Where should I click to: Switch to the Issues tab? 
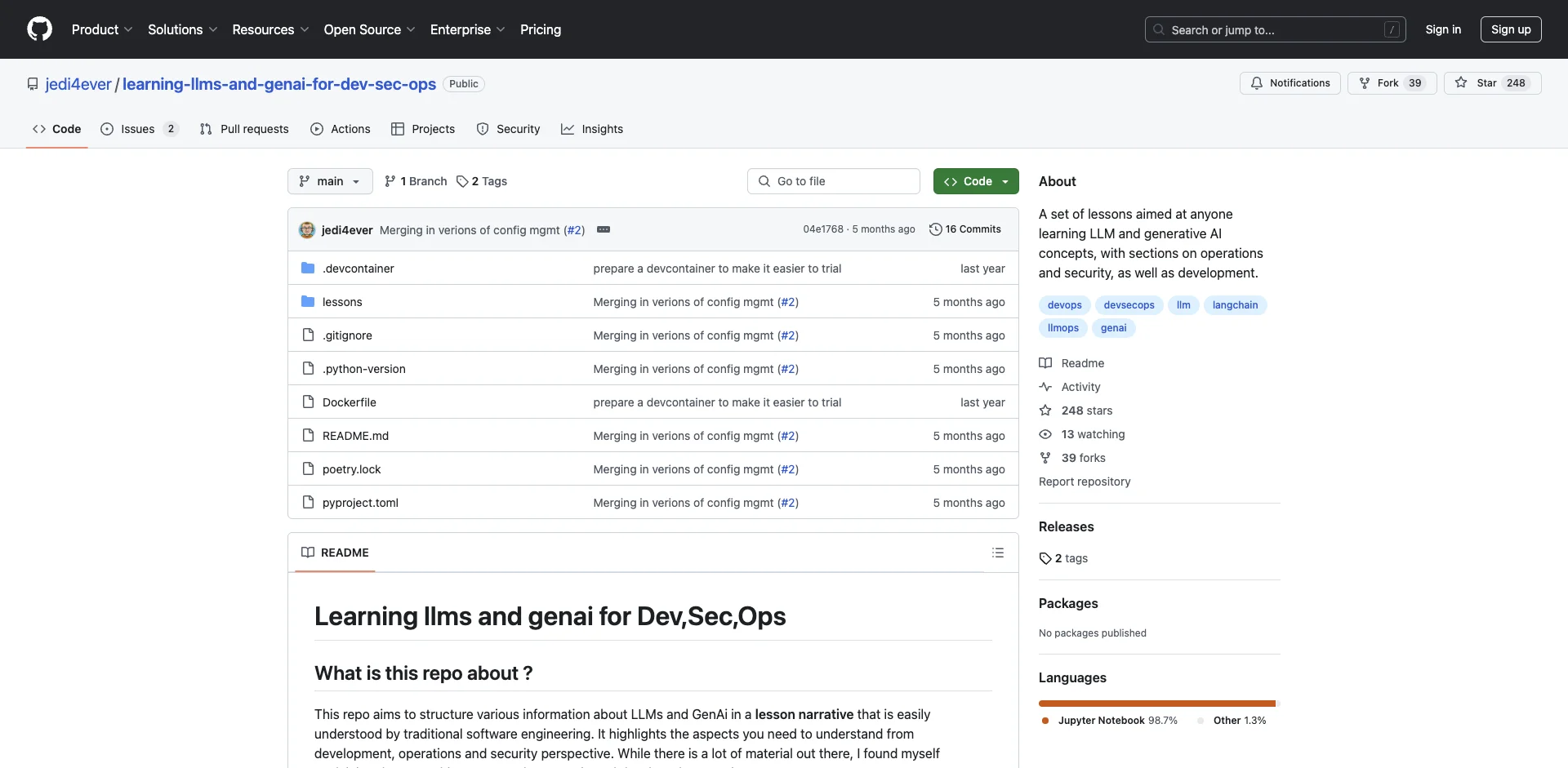[139, 129]
